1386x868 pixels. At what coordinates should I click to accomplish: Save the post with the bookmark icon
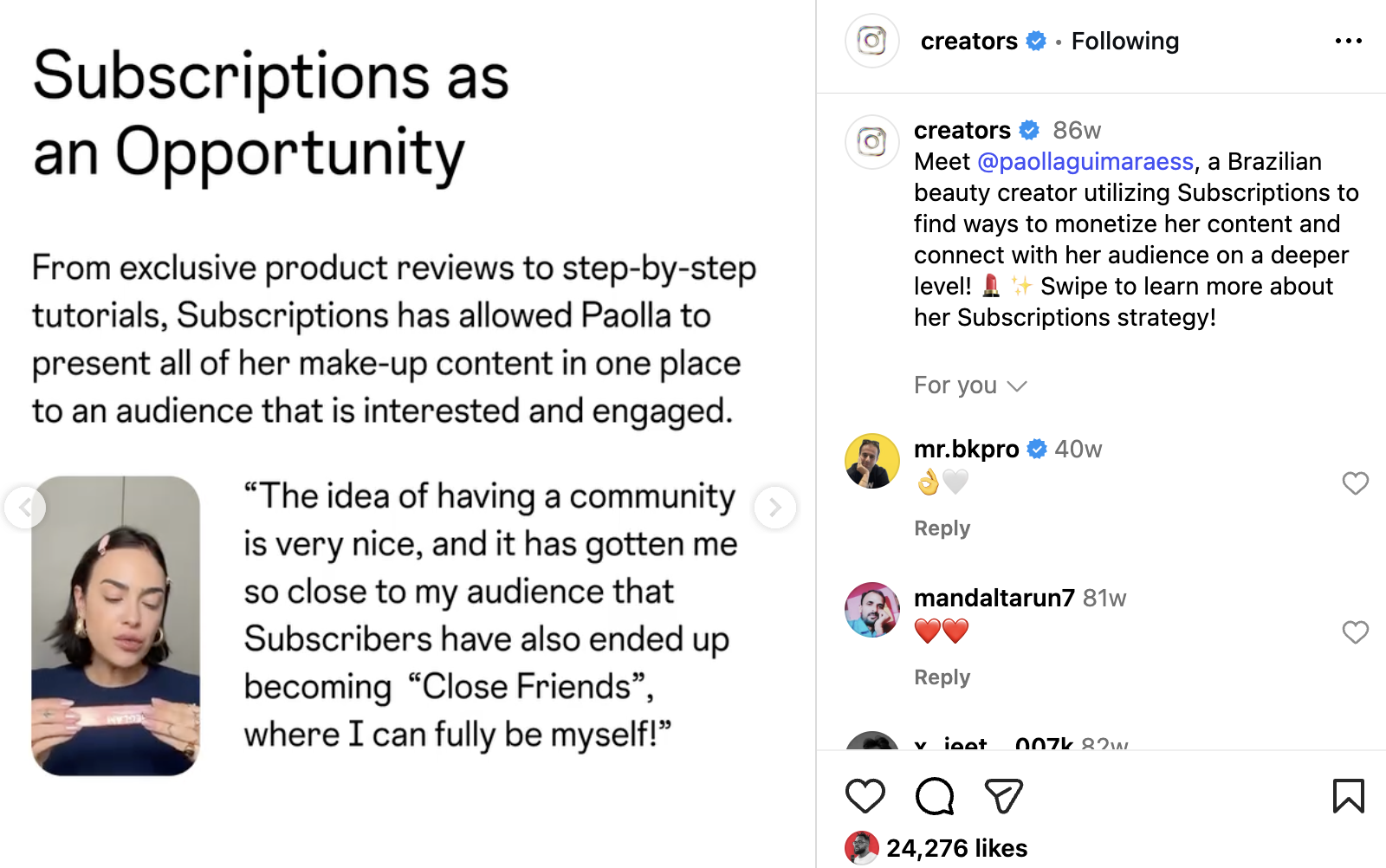coord(1348,796)
